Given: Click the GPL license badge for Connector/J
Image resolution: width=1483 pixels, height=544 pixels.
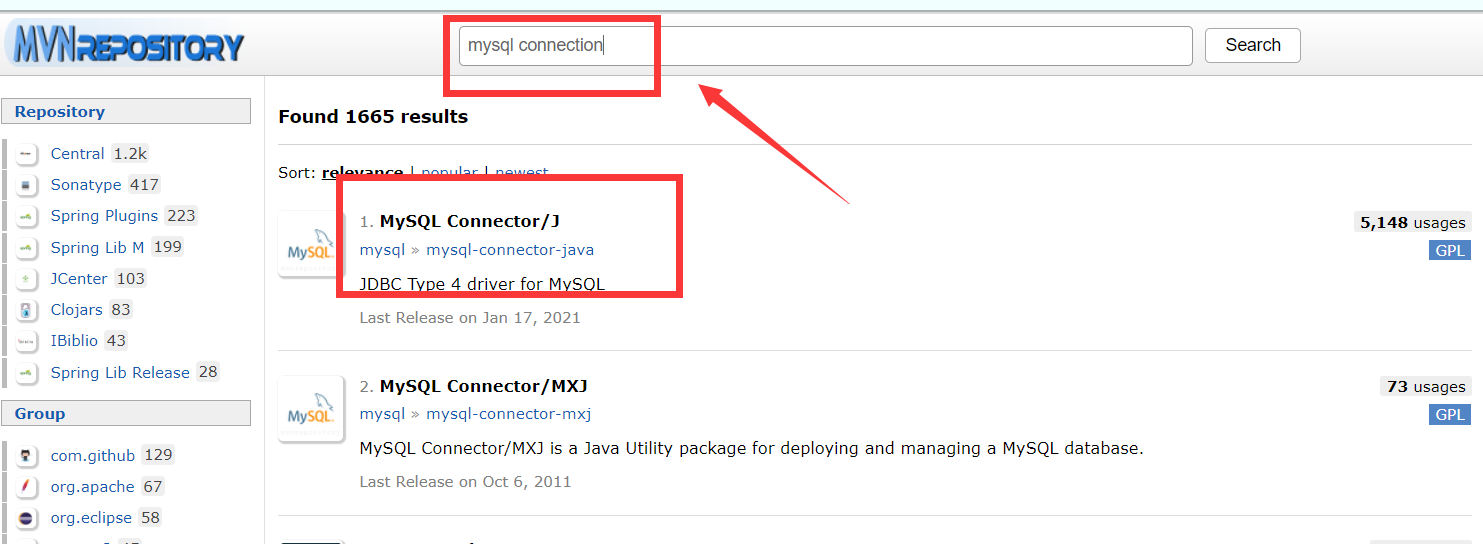Looking at the screenshot, I should [1449, 250].
